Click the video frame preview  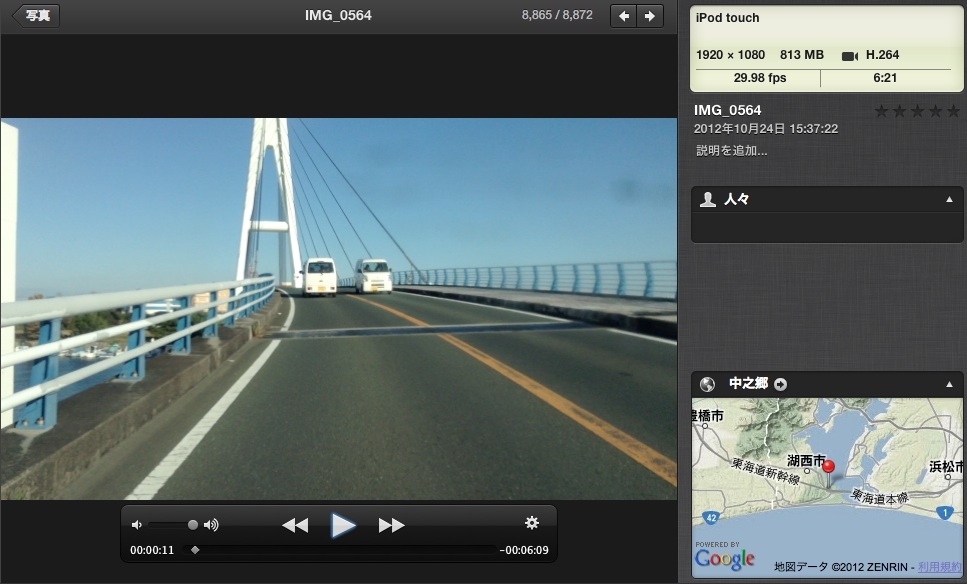[339, 309]
